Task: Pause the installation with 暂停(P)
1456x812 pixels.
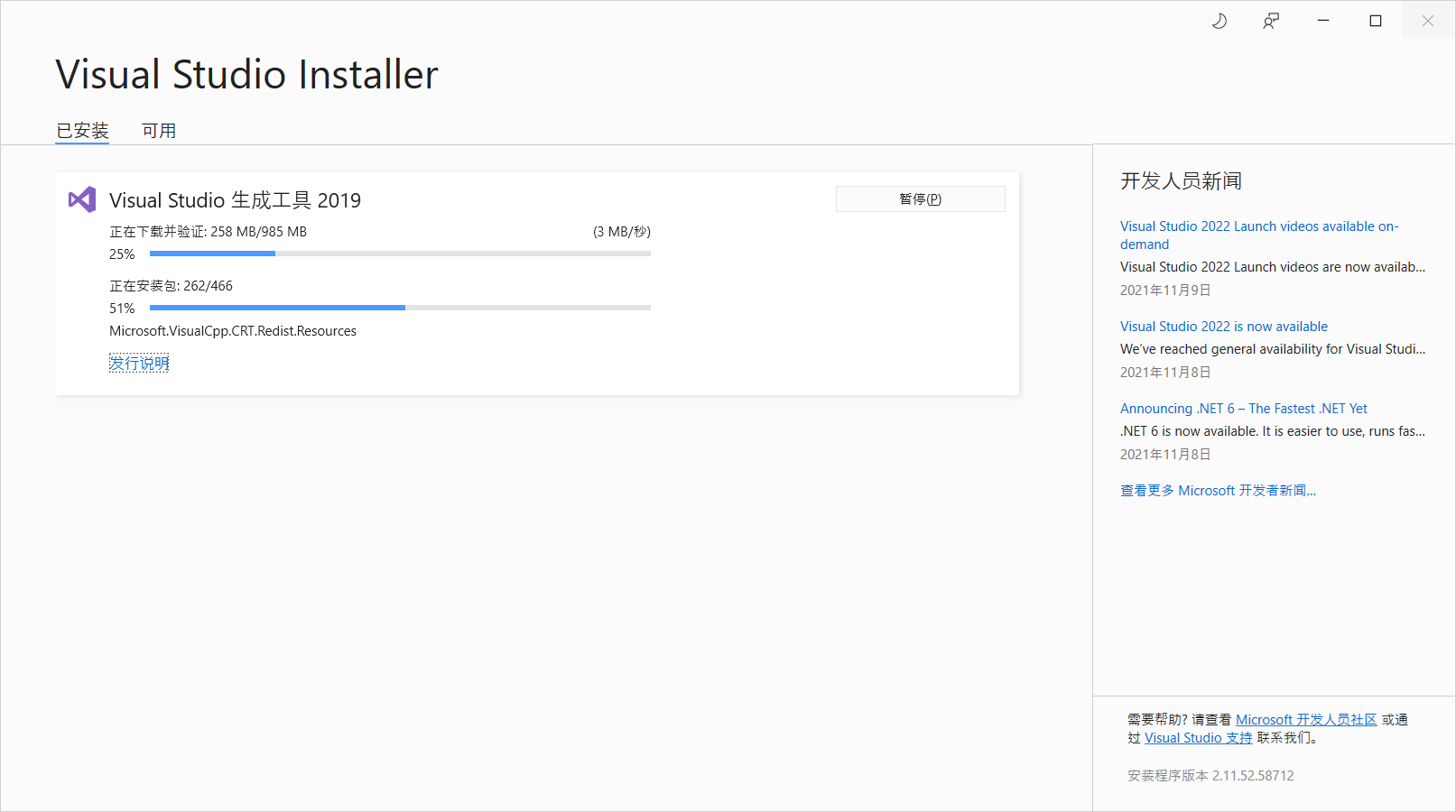Action: tap(919, 198)
